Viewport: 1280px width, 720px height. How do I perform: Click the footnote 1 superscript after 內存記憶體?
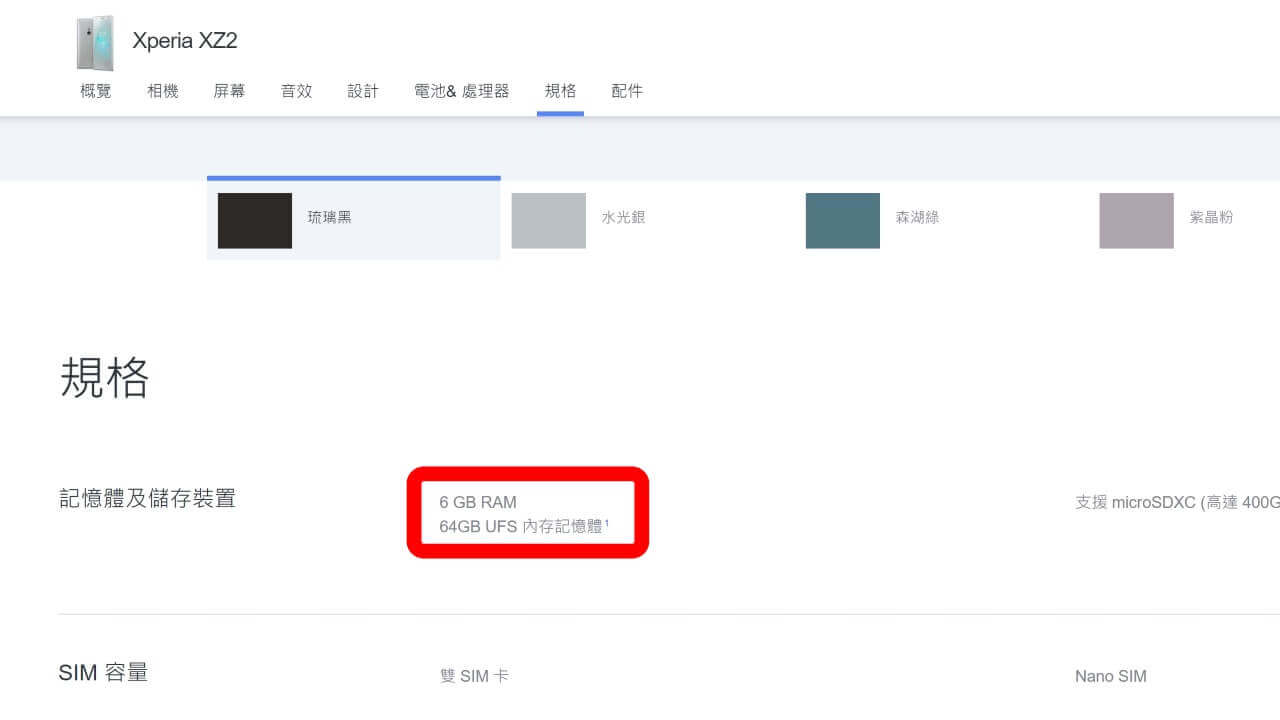click(607, 522)
